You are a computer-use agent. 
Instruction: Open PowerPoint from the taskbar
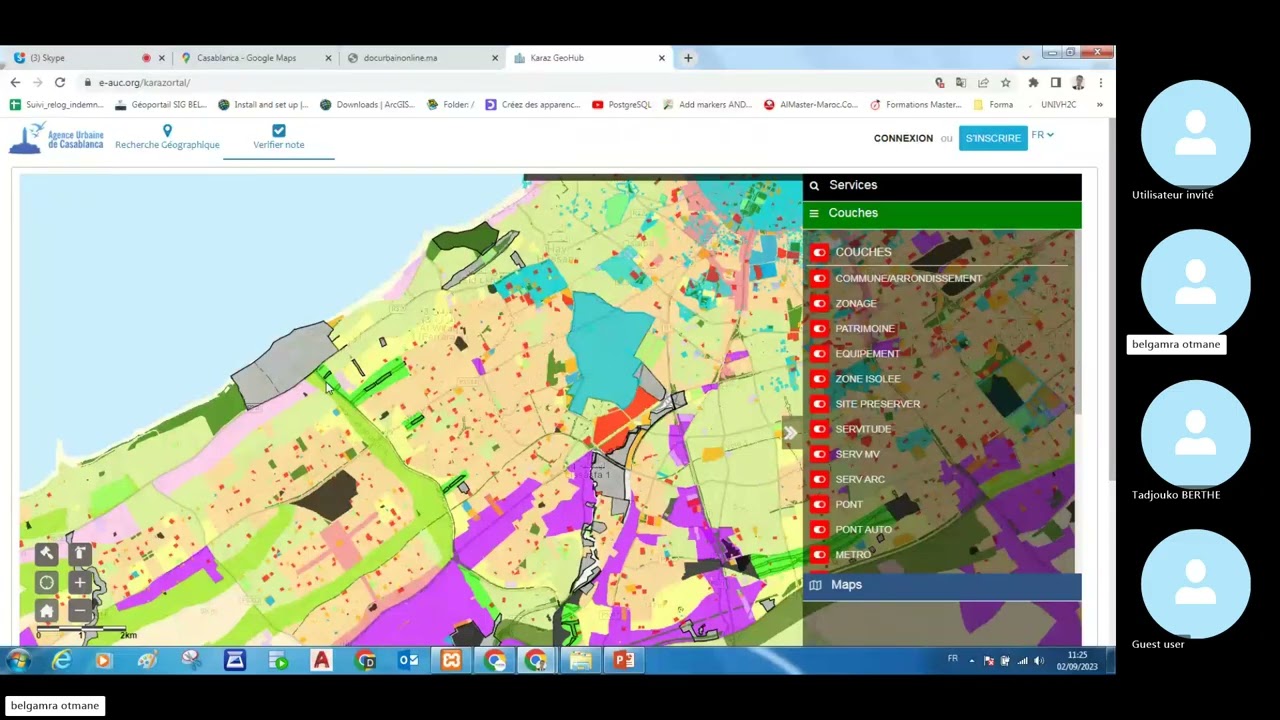pyautogui.click(x=624, y=660)
